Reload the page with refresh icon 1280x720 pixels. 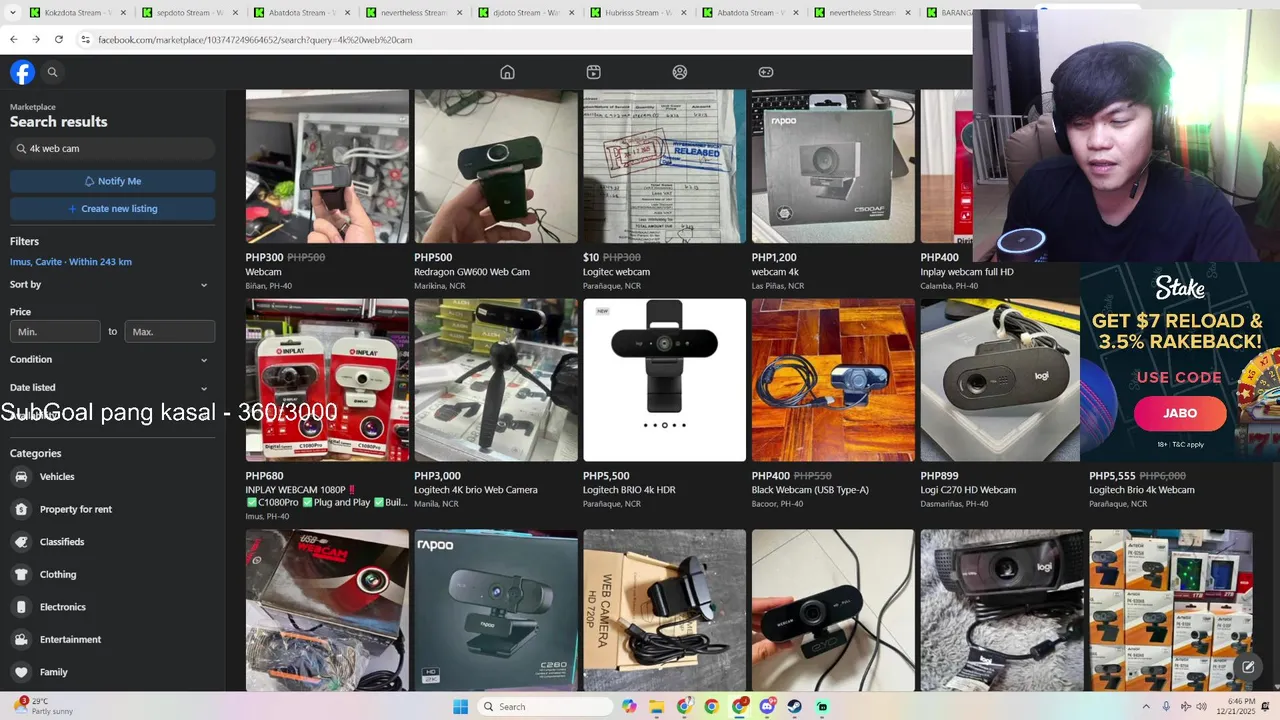click(x=59, y=39)
